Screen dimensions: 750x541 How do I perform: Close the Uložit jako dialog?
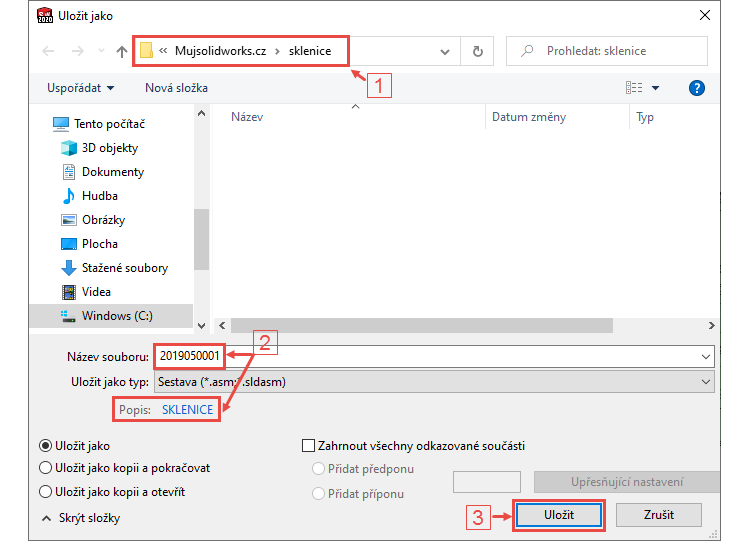(705, 15)
